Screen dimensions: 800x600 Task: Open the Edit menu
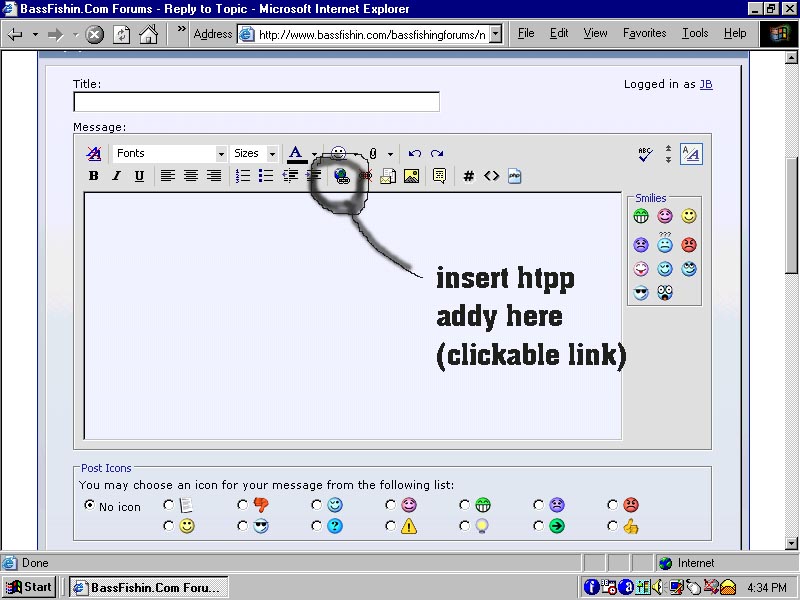(x=559, y=33)
